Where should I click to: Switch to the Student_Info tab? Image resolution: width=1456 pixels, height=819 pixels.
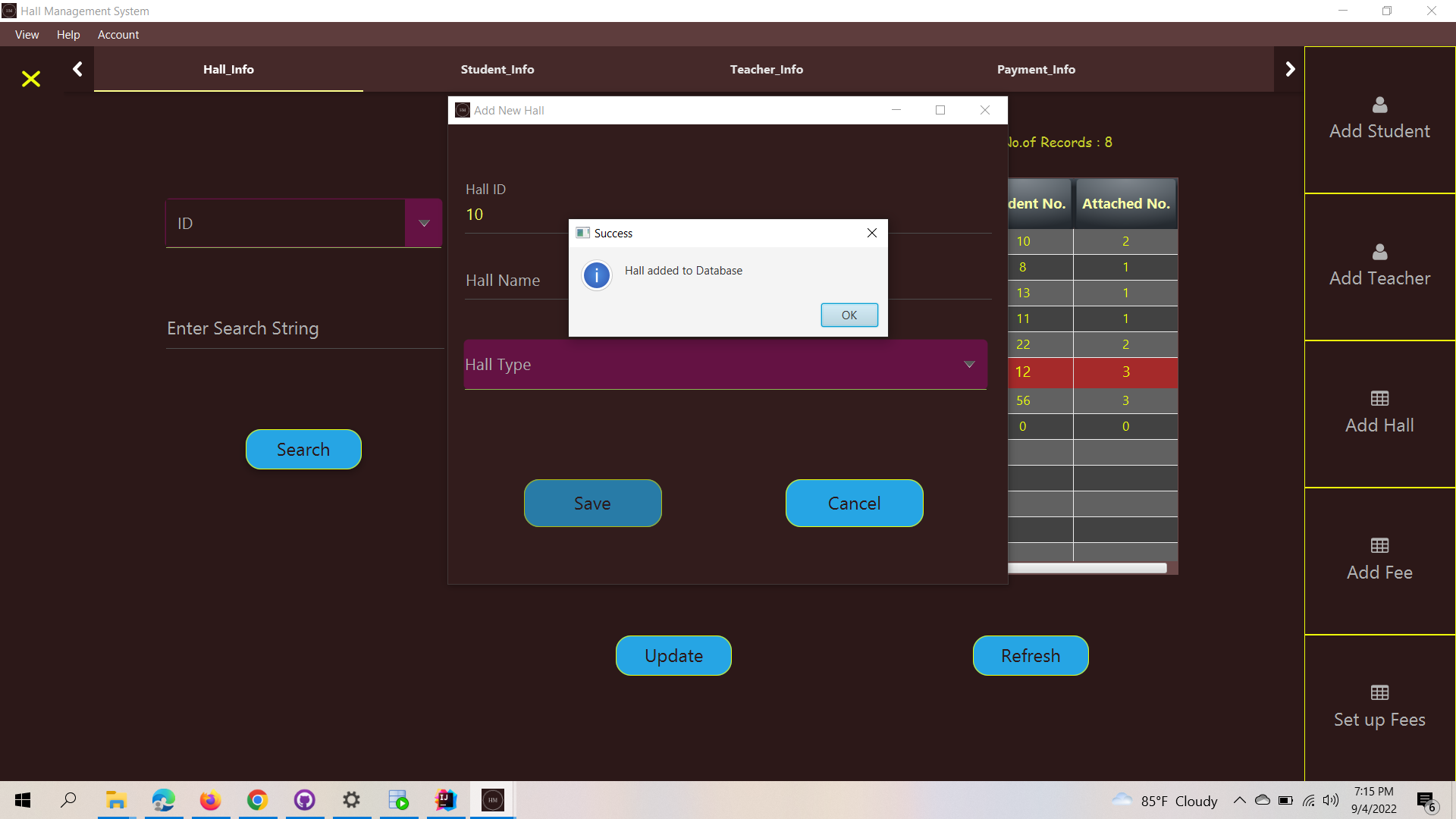tap(497, 69)
